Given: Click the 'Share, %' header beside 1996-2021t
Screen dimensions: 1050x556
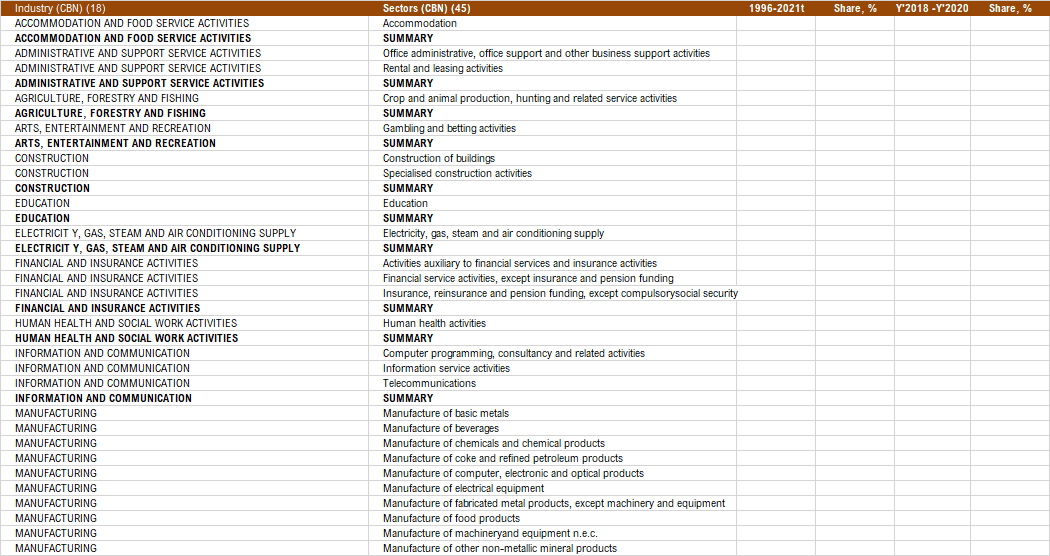Looking at the screenshot, I should pos(855,9).
